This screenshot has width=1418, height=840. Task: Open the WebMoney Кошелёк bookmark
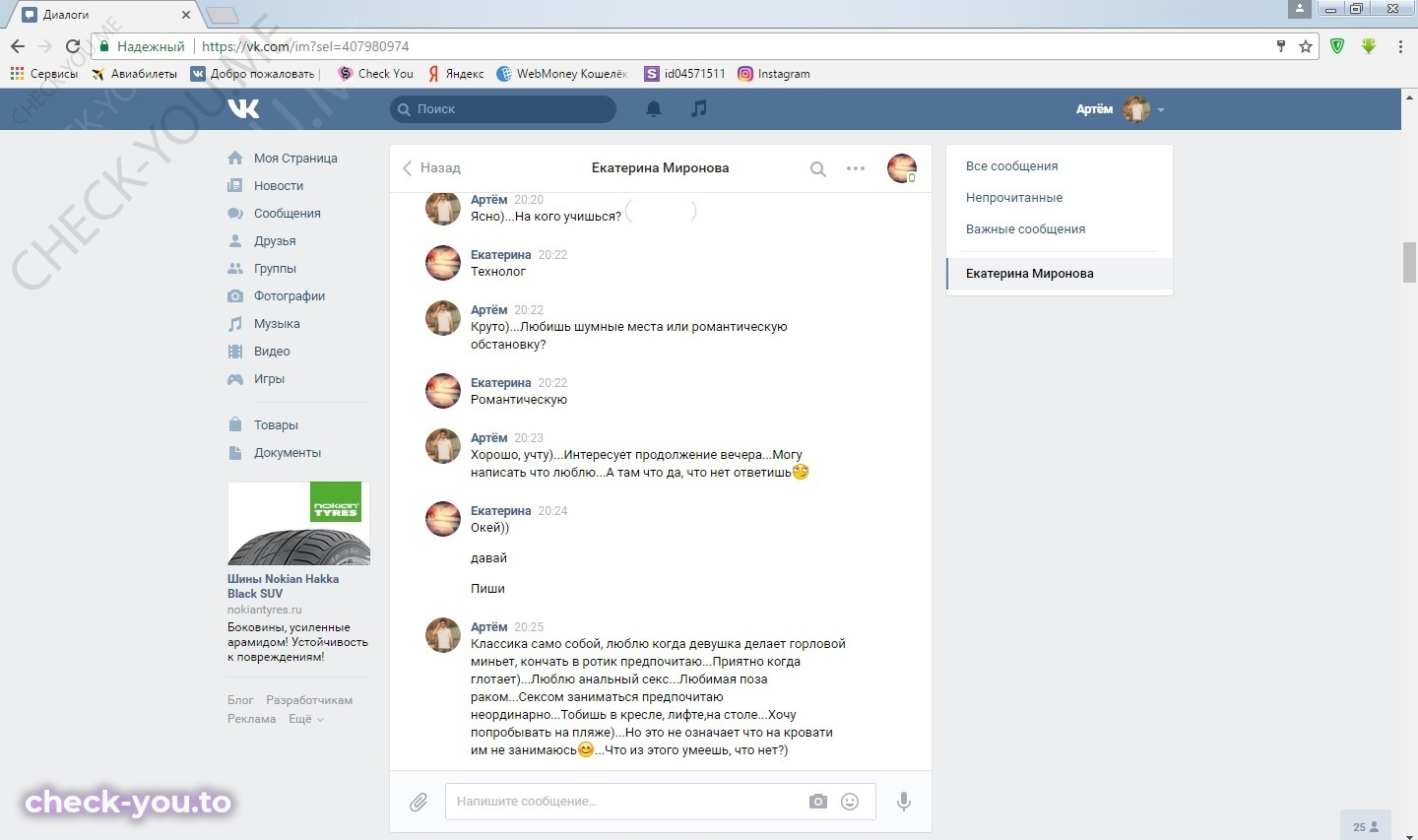tap(562, 74)
